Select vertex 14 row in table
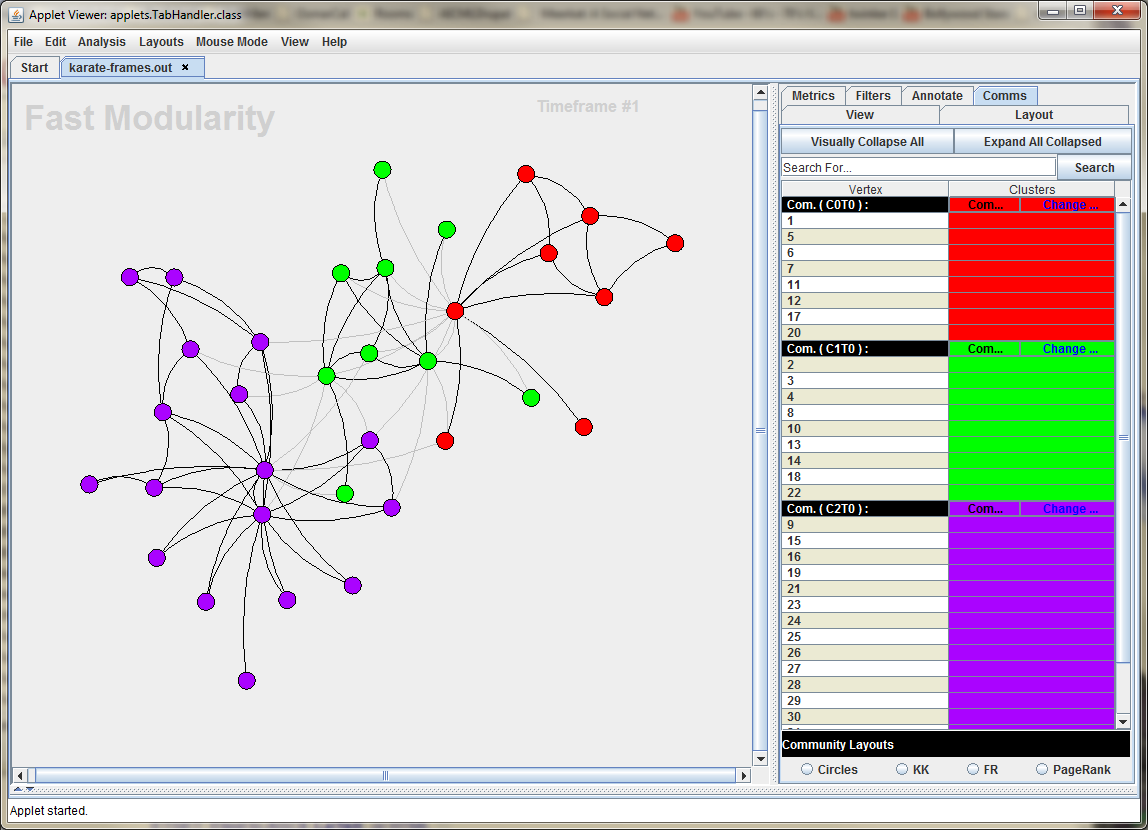 (x=947, y=461)
